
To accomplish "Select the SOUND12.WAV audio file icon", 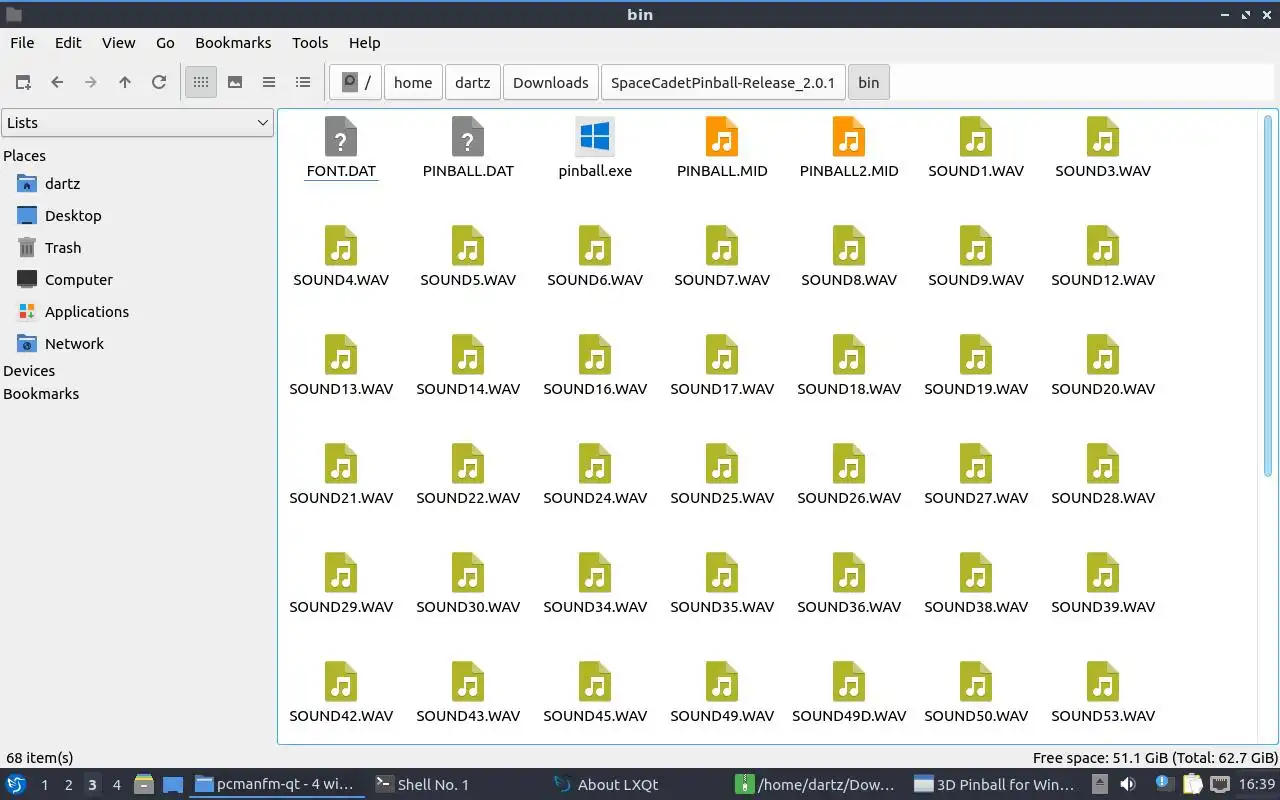I will [x=1103, y=246].
